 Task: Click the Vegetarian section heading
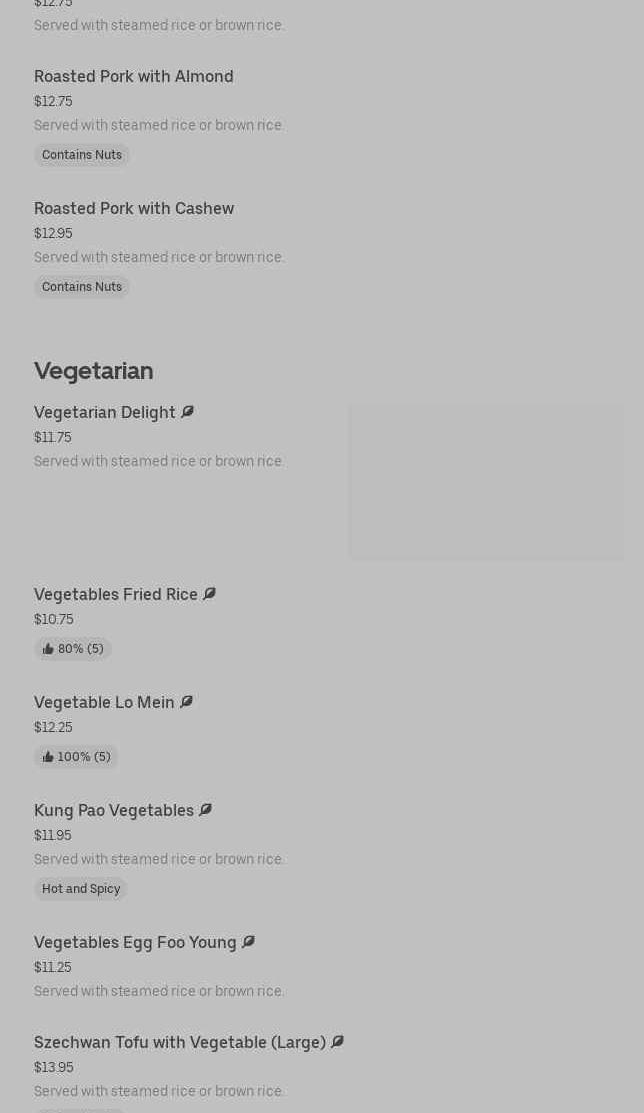coord(94,371)
